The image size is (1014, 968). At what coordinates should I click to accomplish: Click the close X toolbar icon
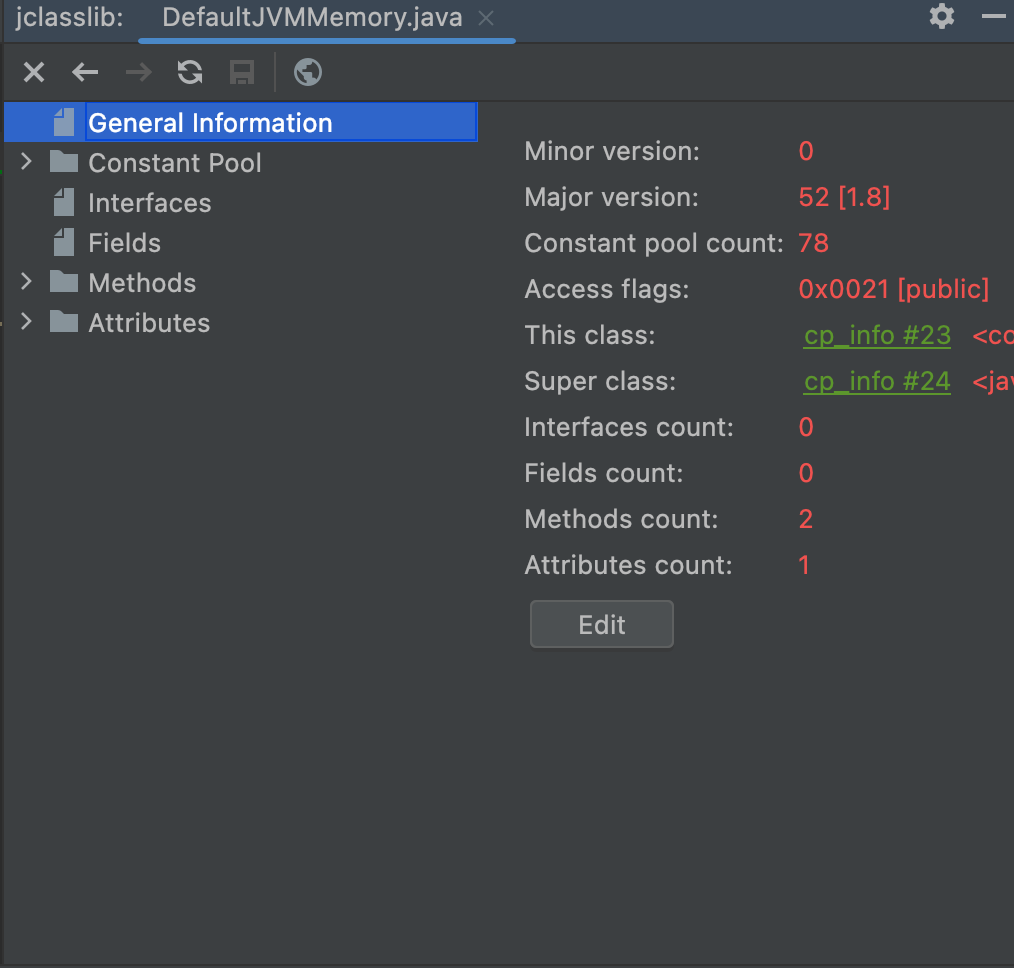click(34, 72)
